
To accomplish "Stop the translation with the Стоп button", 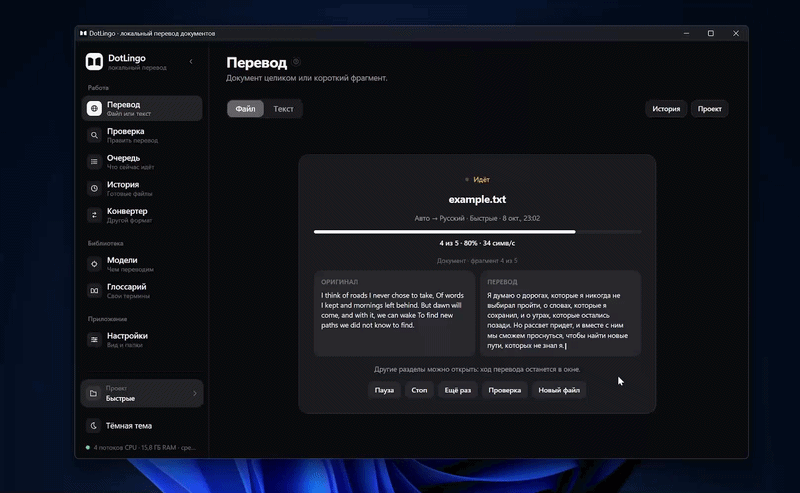I will (x=419, y=390).
